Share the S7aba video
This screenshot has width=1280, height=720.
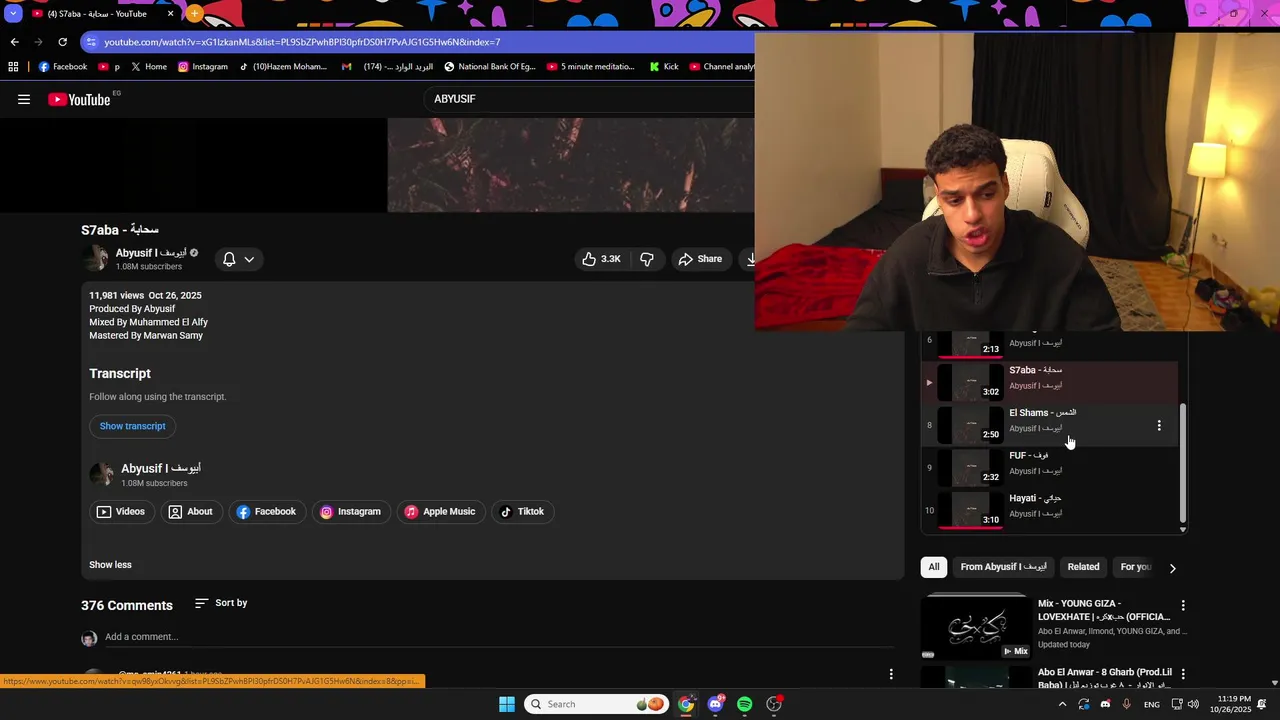point(700,259)
